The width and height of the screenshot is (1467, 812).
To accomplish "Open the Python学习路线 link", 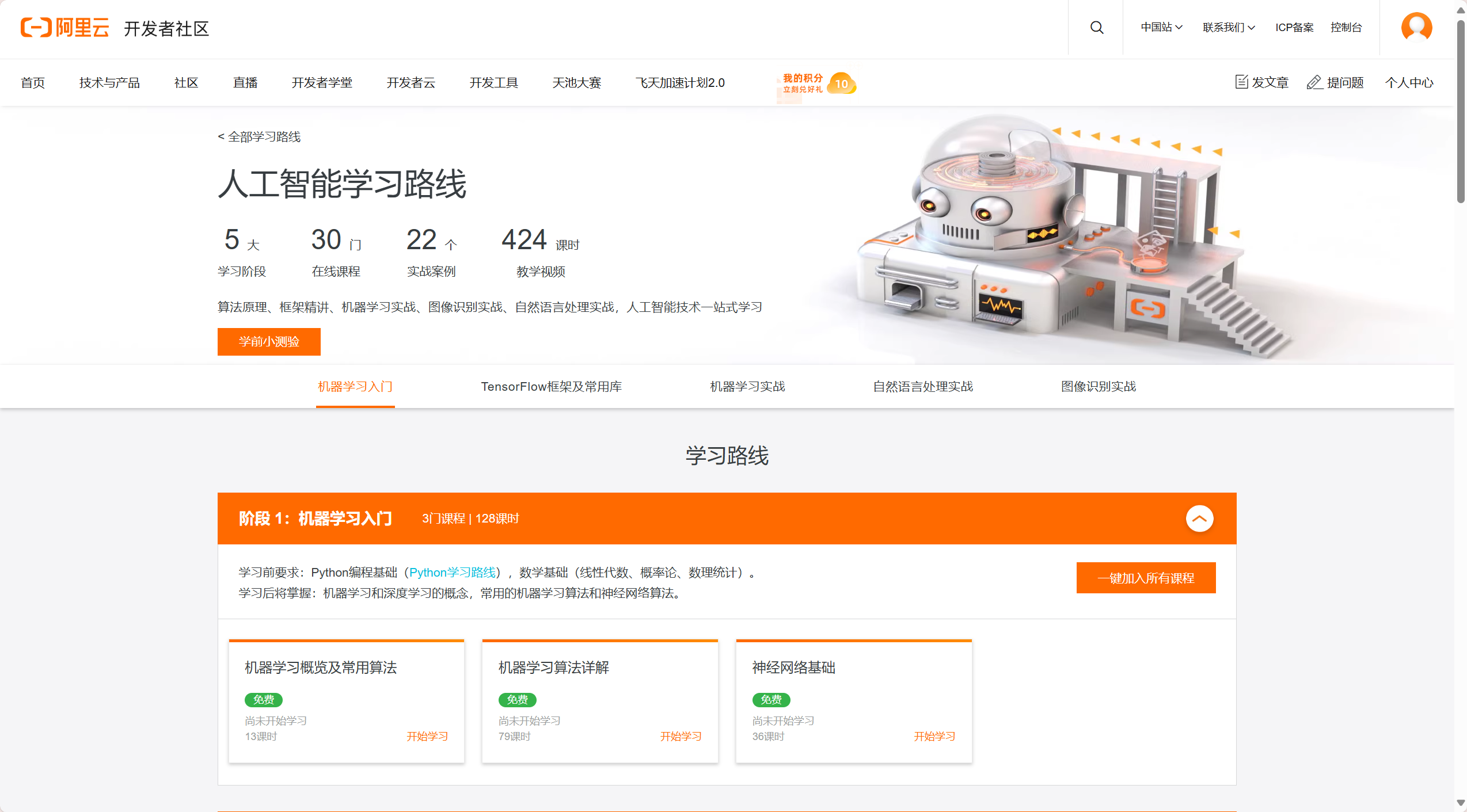I will [453, 572].
